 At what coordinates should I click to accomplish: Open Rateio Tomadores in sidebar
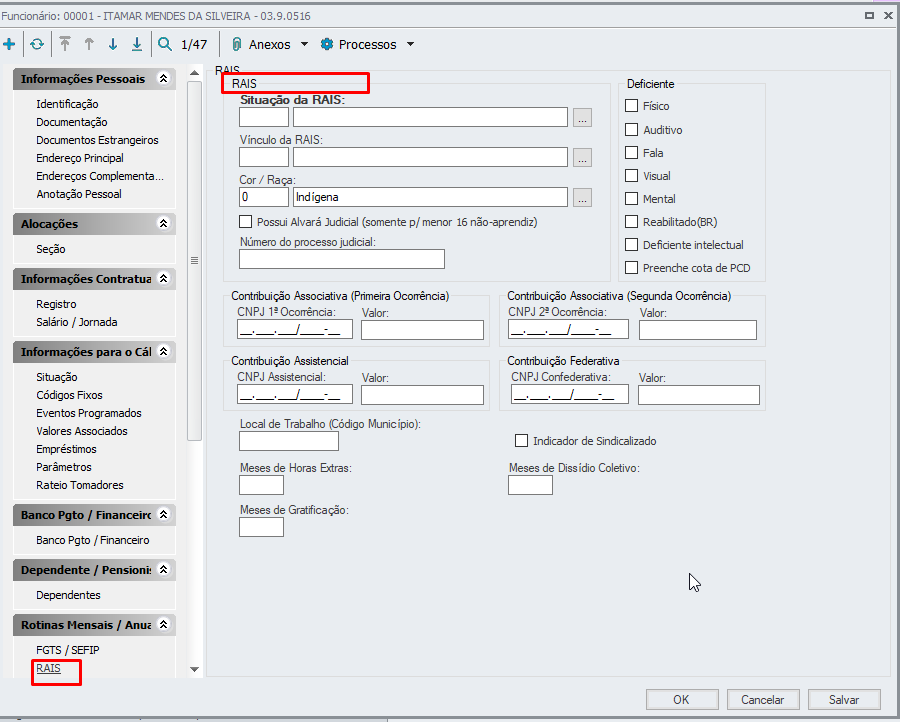[x=80, y=485]
